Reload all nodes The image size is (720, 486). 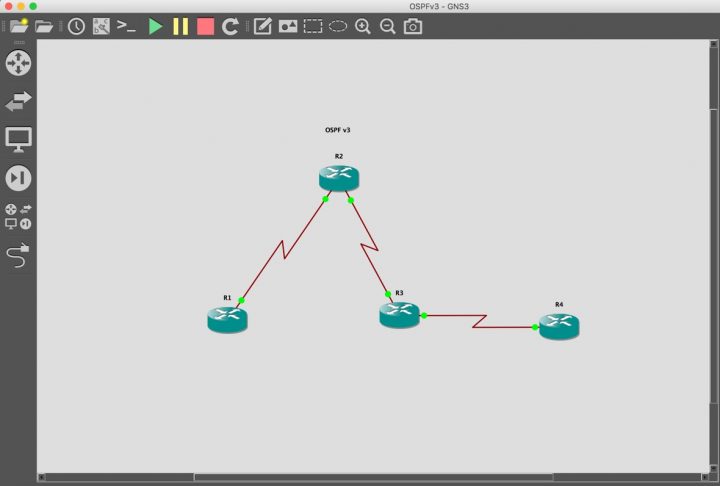[230, 26]
